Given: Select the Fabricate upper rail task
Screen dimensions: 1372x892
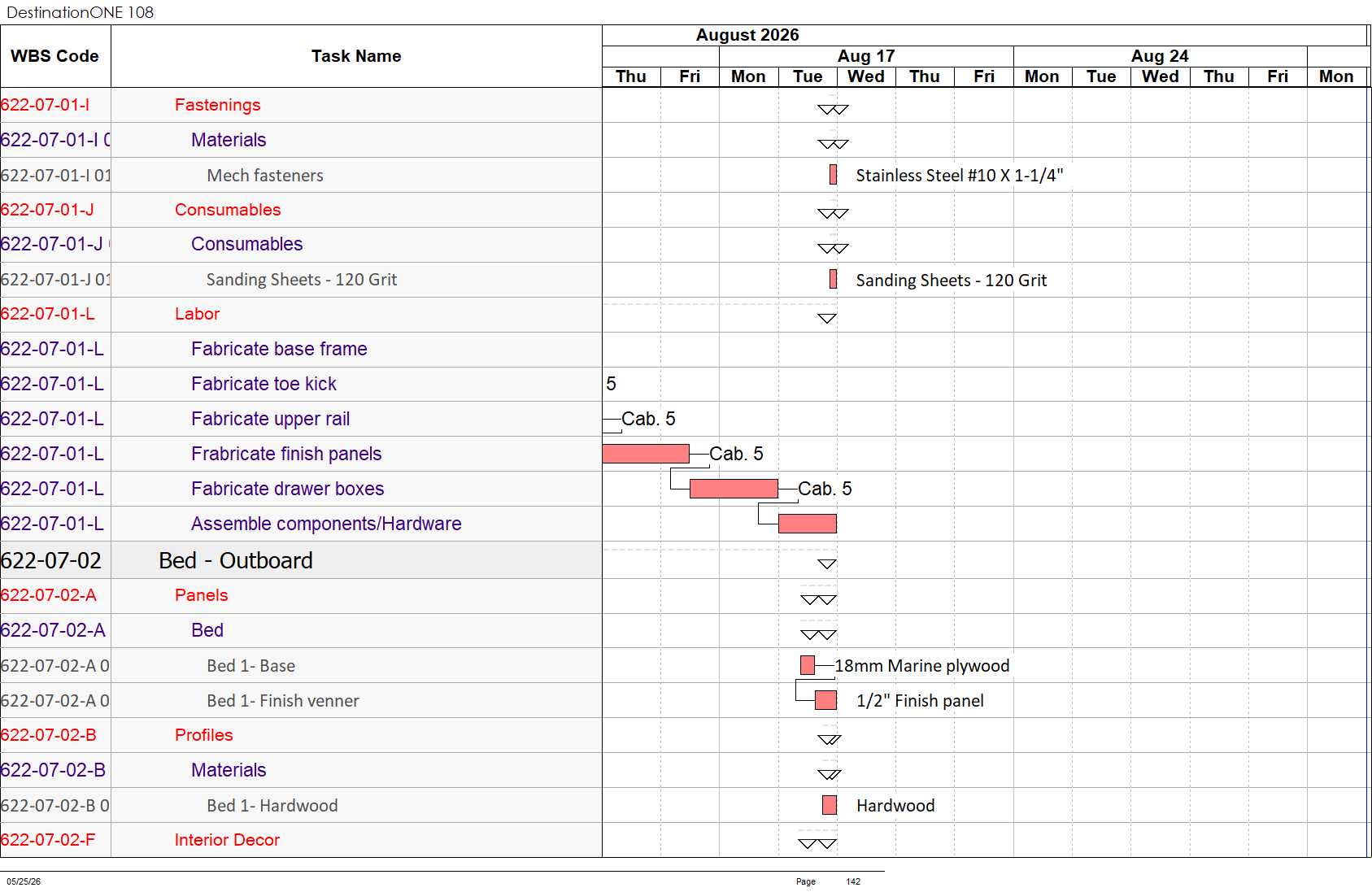Looking at the screenshot, I should click(270, 419).
